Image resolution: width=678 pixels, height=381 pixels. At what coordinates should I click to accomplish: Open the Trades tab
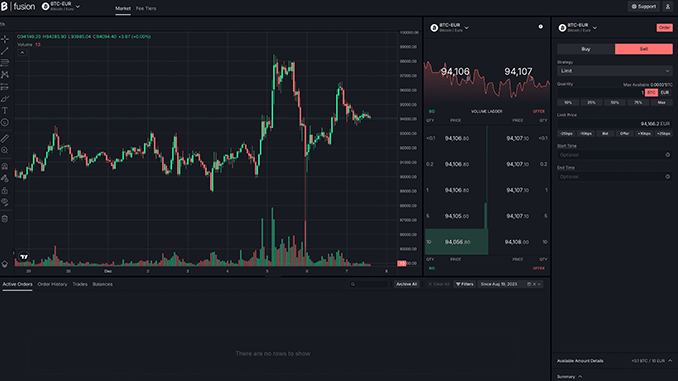pos(80,284)
